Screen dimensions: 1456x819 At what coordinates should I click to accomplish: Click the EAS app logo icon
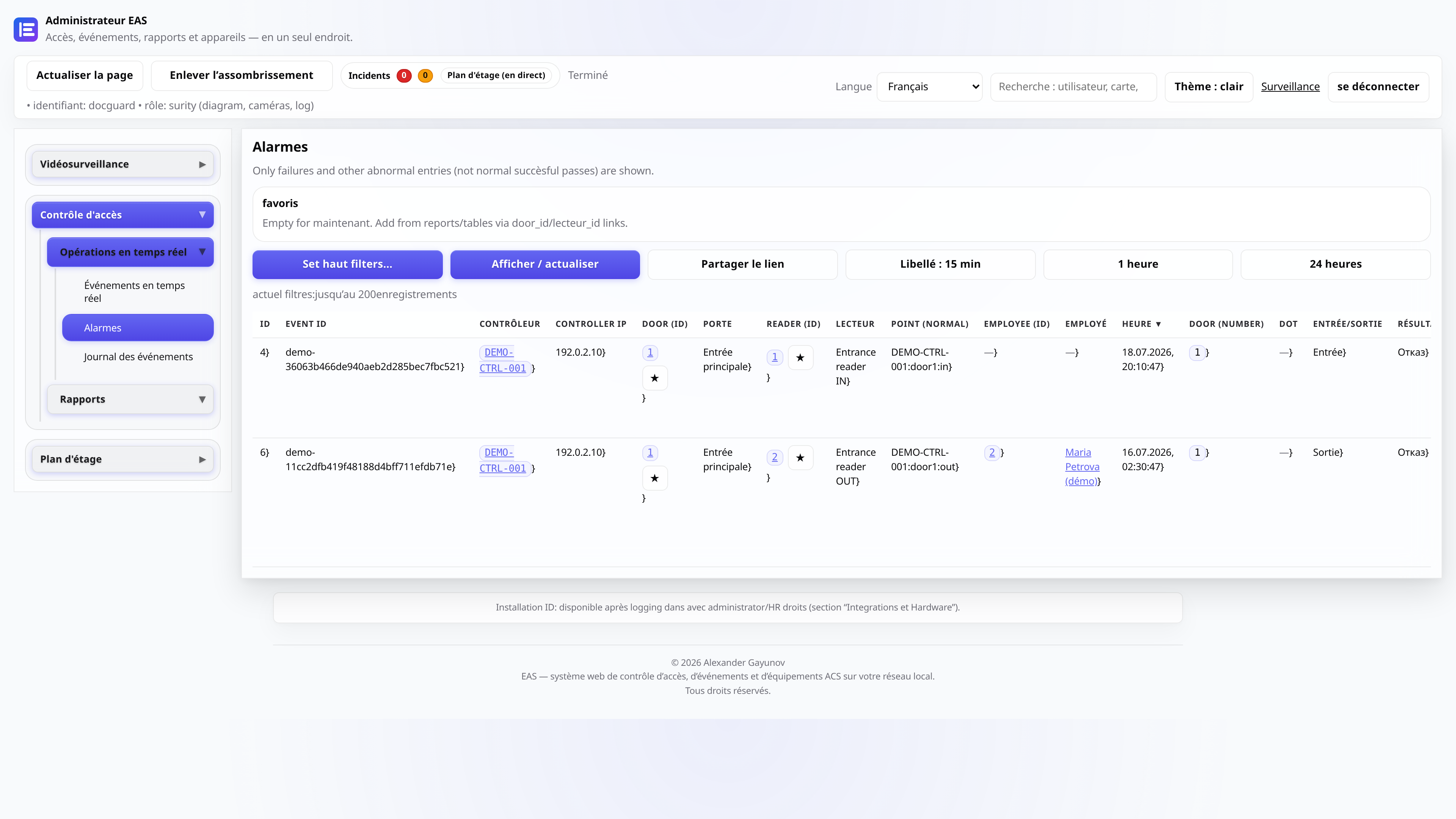point(25,30)
